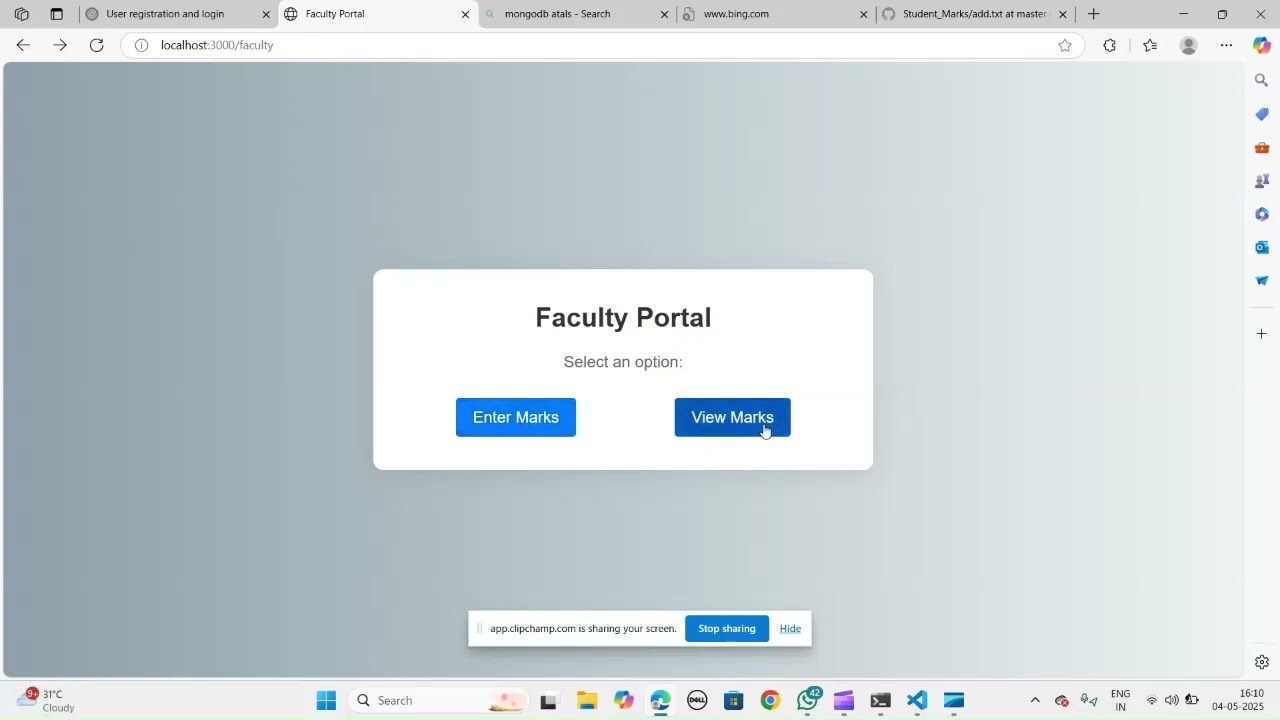Viewport: 1280px width, 720px height.
Task: Open Copilot in Edge
Action: coord(1262,45)
